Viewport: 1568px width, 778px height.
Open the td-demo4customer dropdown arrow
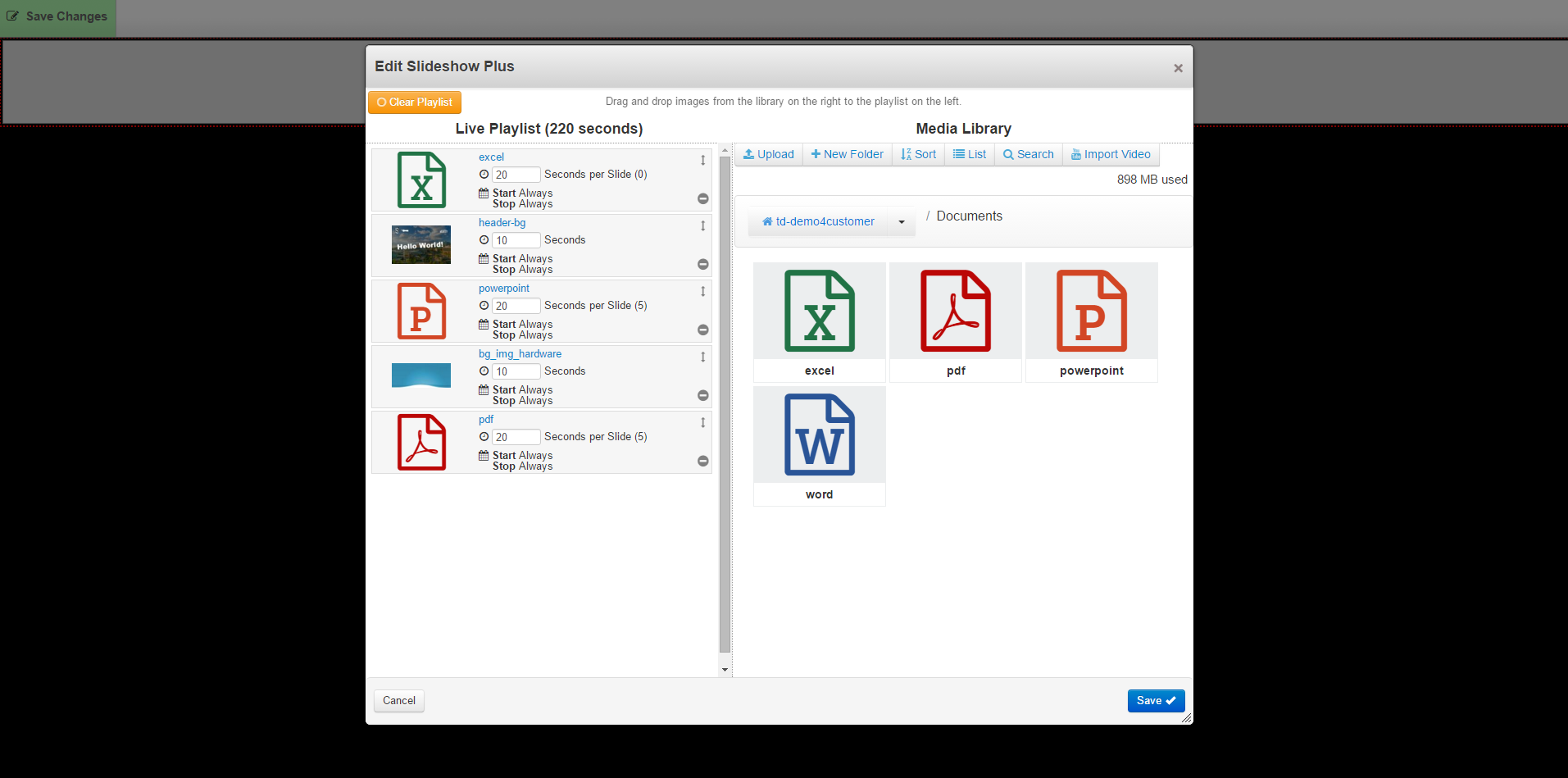point(902,222)
